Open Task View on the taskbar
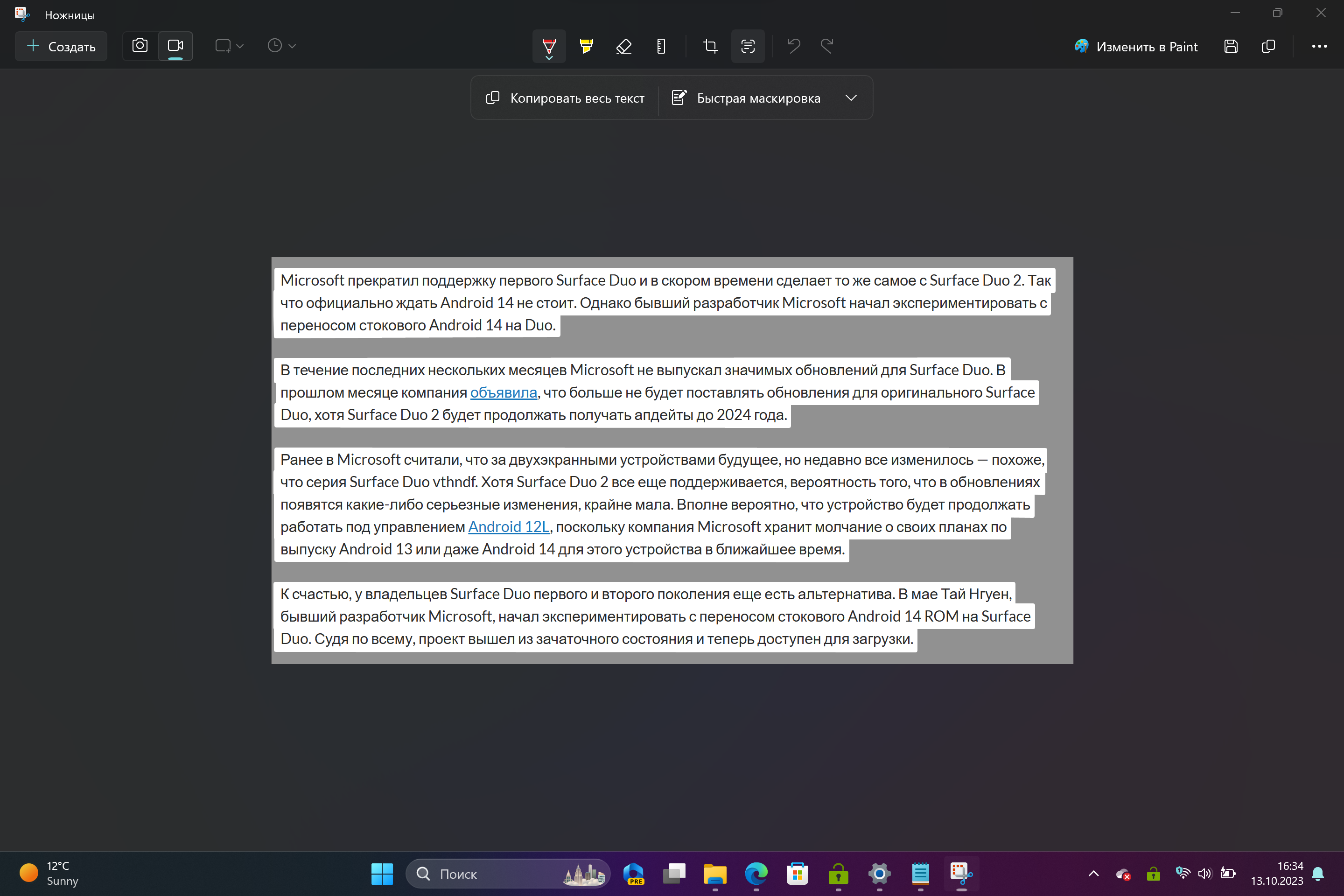The width and height of the screenshot is (1344, 896). coord(674,874)
